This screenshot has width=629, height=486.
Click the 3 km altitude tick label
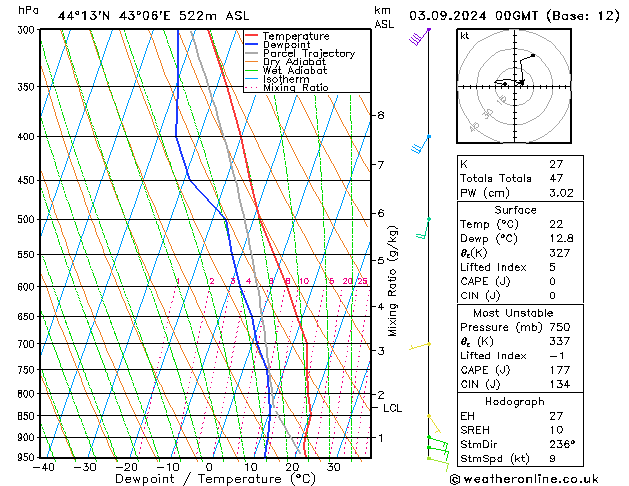click(381, 351)
